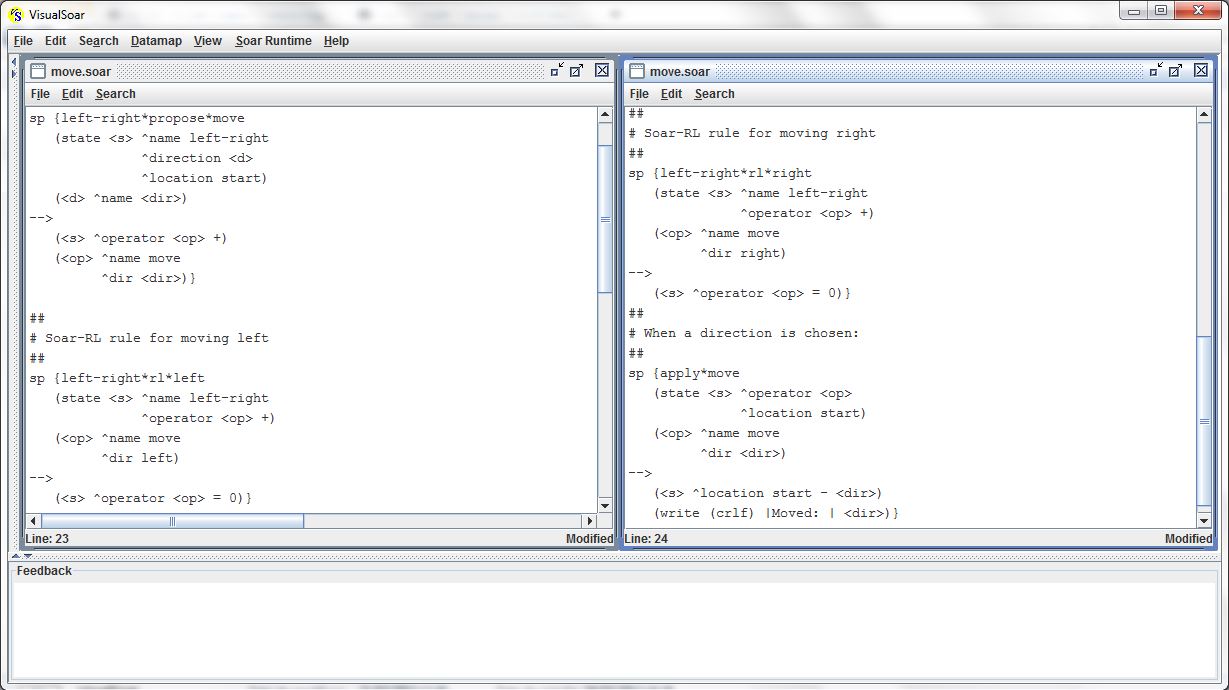Iconify the right move.soar editor window
Viewport: 1229px width, 690px height.
coord(1156,70)
